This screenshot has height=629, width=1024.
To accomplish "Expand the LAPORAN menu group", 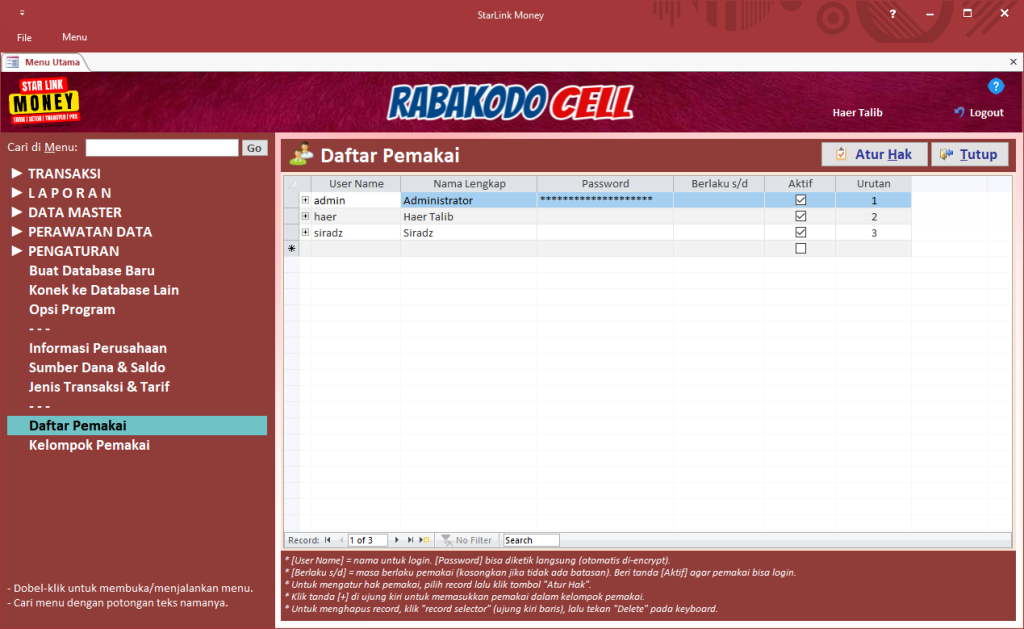I will [x=17, y=193].
